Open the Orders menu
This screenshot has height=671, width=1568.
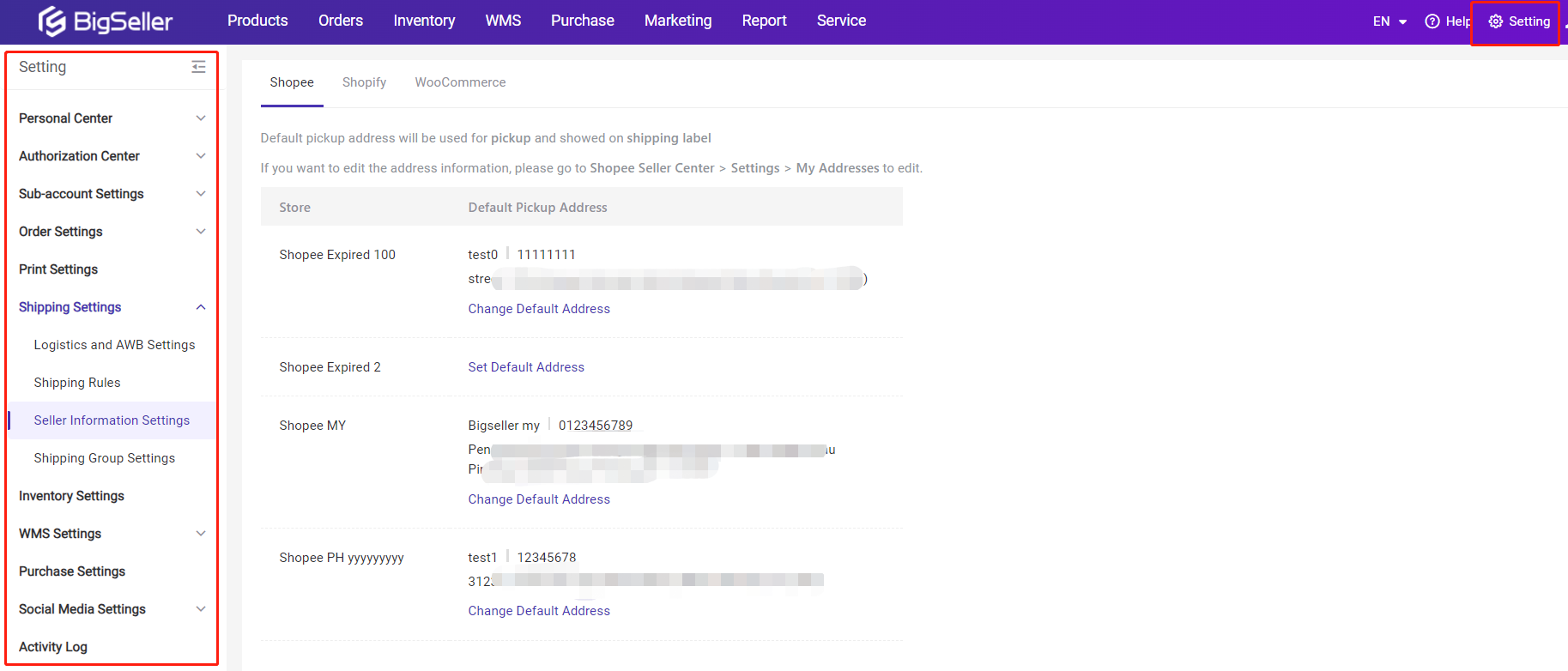(x=341, y=21)
